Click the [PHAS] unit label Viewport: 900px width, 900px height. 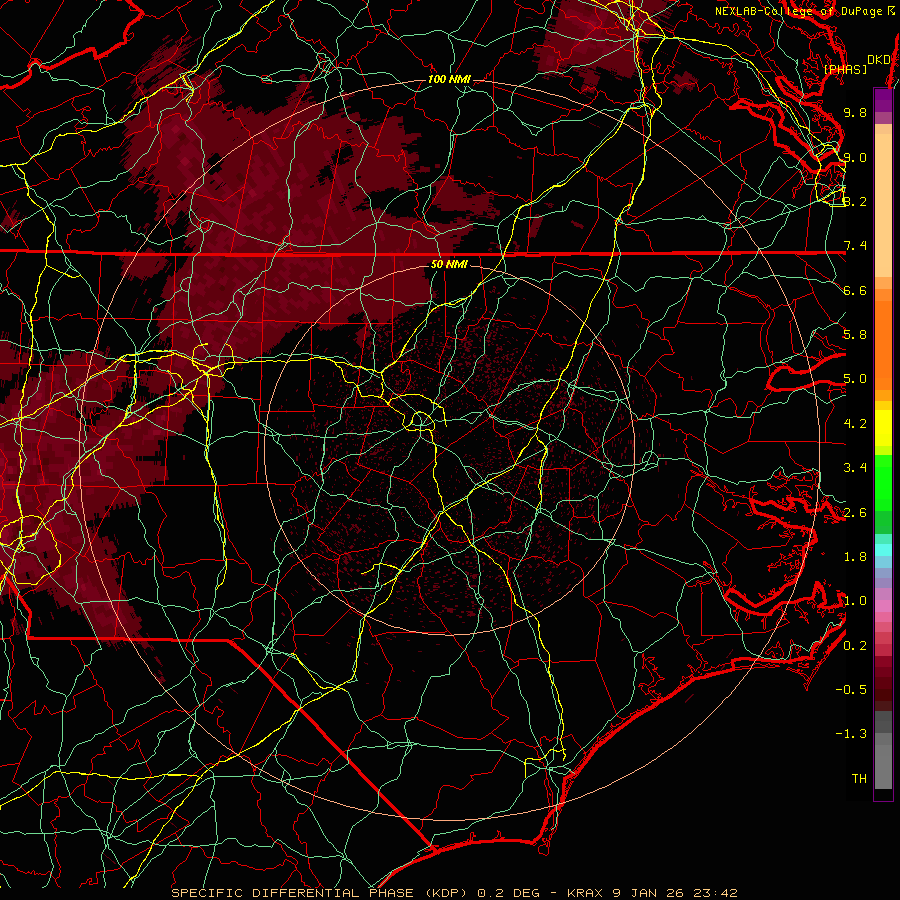(x=845, y=69)
